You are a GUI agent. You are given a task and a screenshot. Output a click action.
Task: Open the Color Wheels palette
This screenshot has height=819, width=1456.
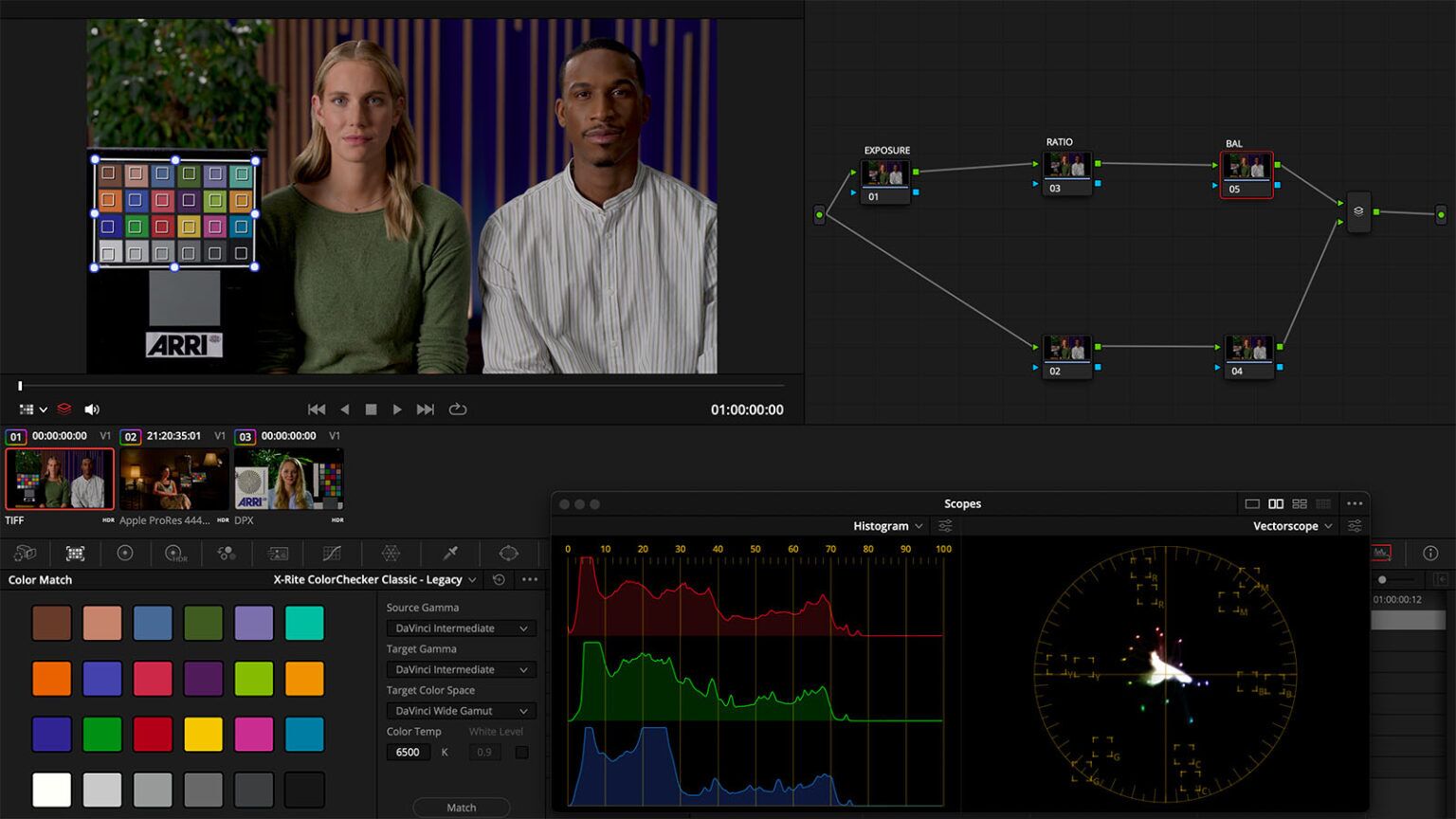click(x=125, y=554)
